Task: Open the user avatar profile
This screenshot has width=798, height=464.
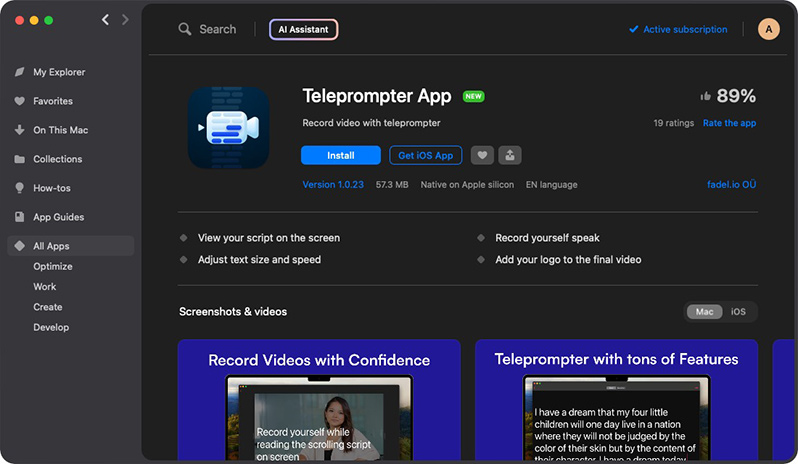Action: point(768,29)
